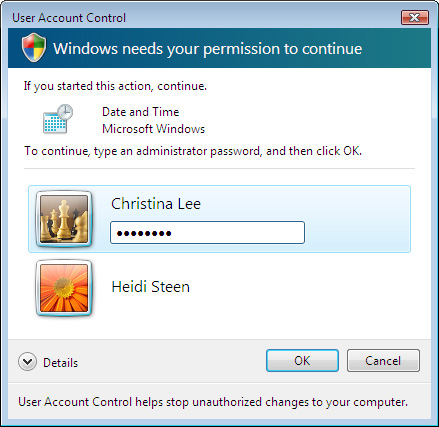Click the 'Microsoft Windows' publisher text

pyautogui.click(x=154, y=129)
